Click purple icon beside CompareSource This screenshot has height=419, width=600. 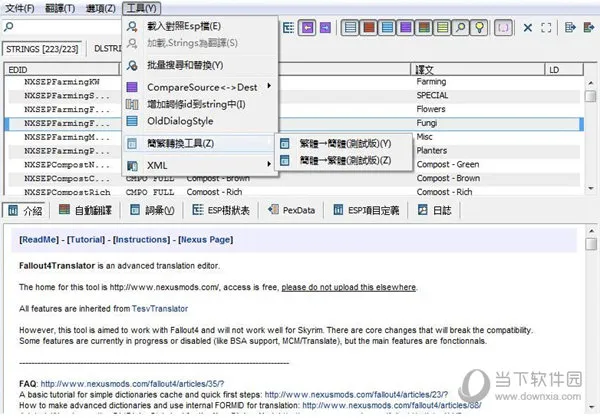[132, 87]
